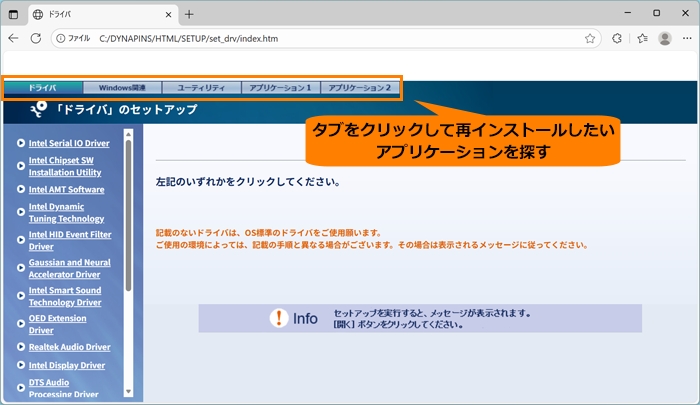Click bullet icon beside DTS Audio Processing Driver
The height and width of the screenshot is (405, 700).
(21, 388)
